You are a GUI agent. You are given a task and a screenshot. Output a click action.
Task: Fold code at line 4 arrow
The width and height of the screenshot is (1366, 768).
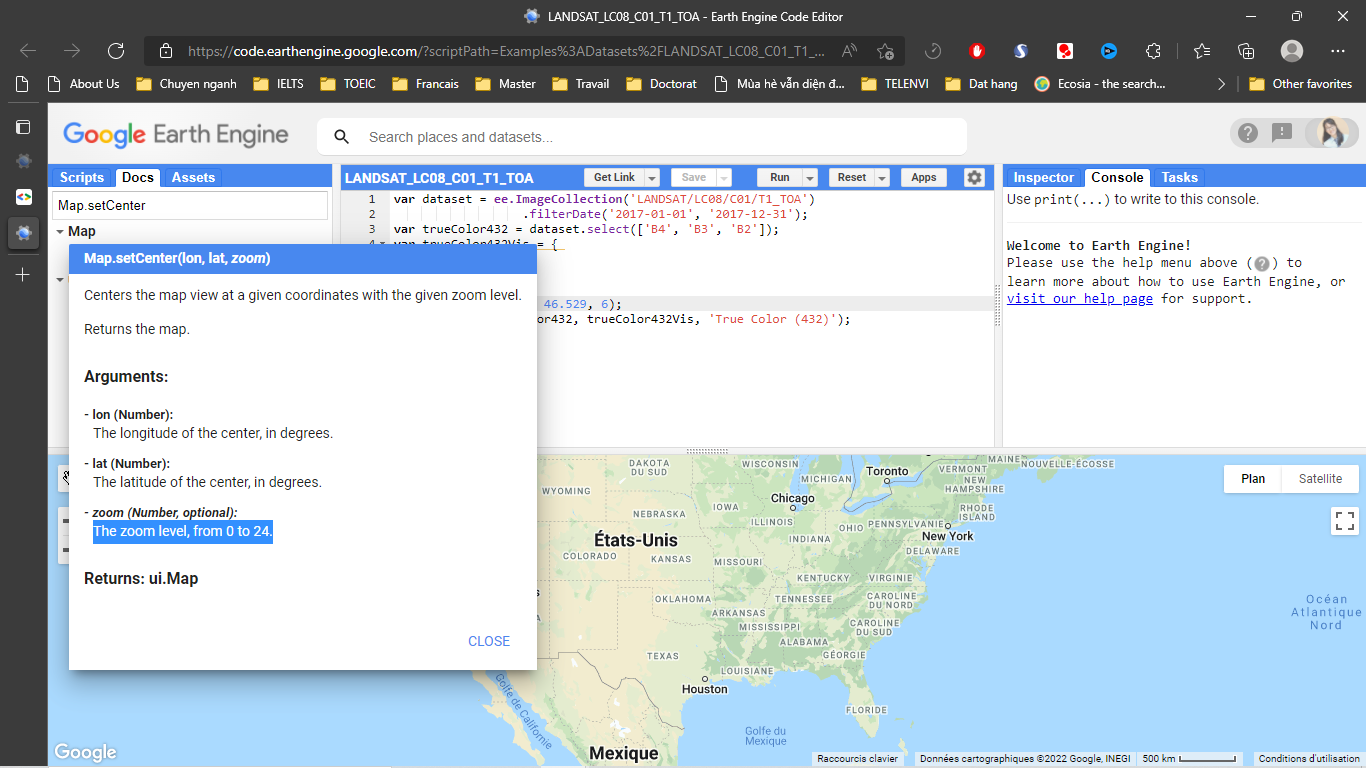tap(381, 244)
